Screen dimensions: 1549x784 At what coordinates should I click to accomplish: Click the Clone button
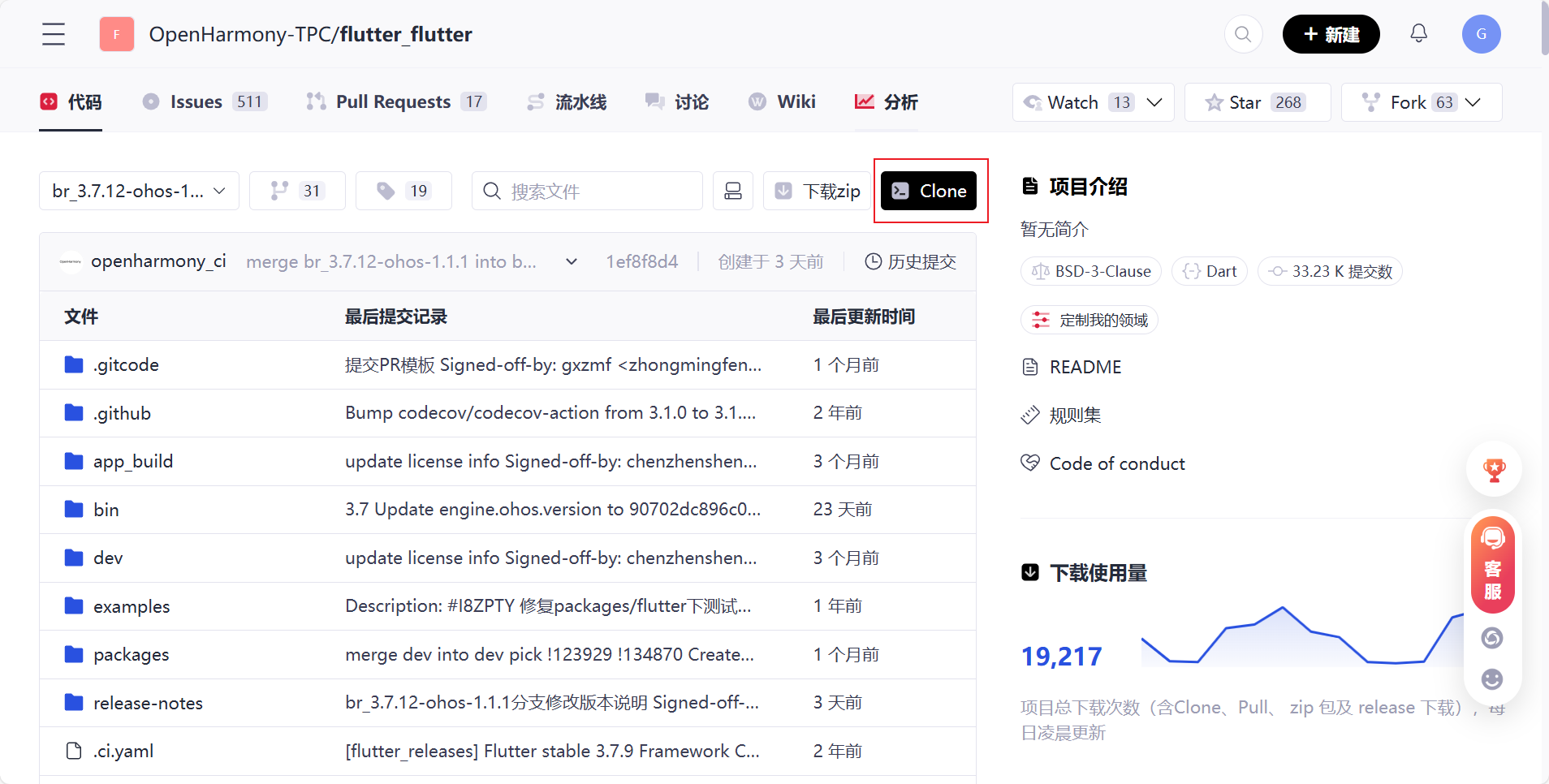point(929,191)
